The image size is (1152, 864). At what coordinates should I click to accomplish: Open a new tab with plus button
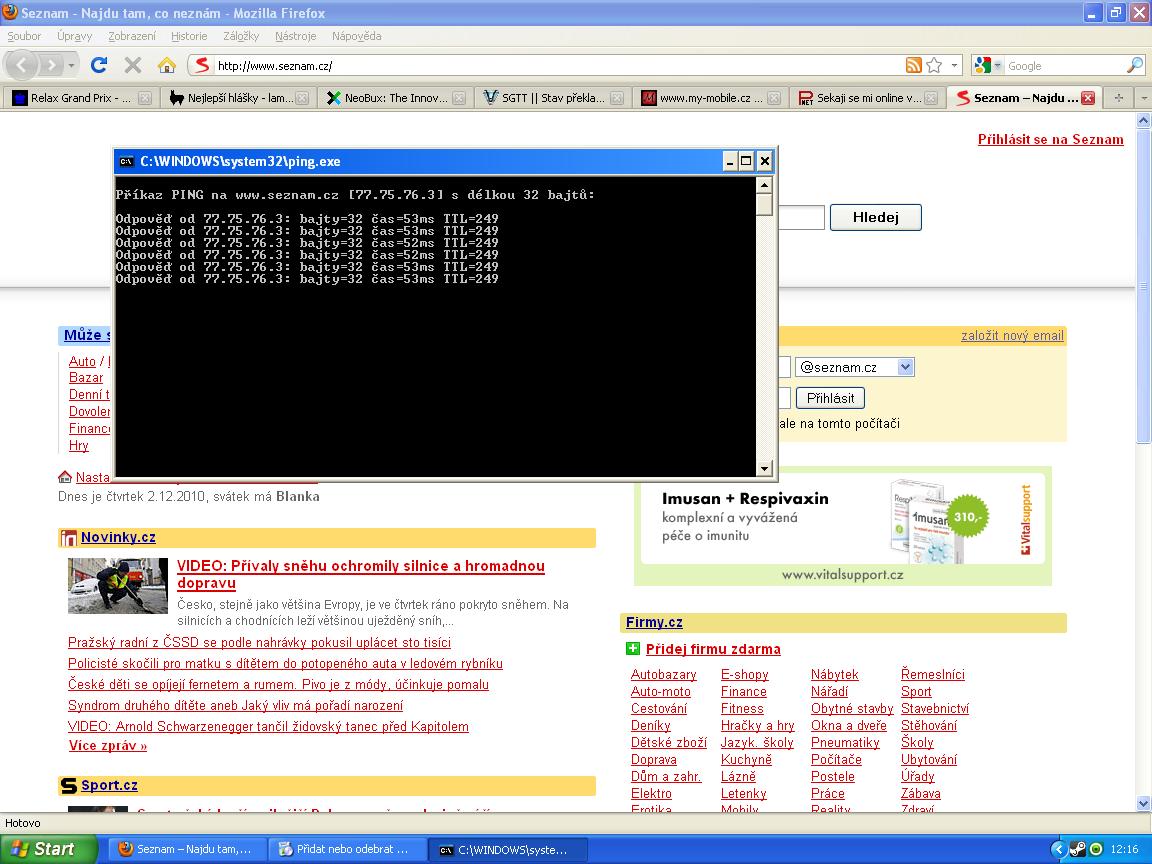(x=1119, y=98)
